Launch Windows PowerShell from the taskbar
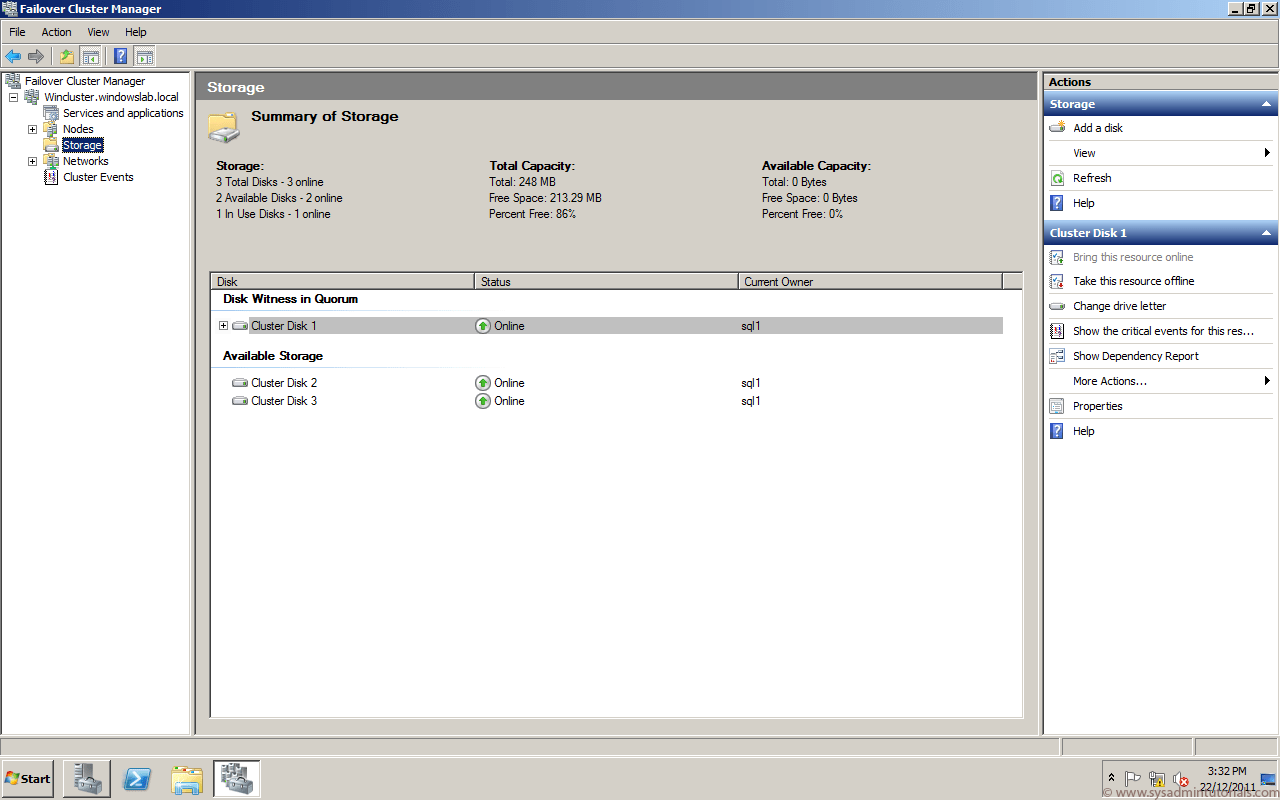 click(x=137, y=778)
